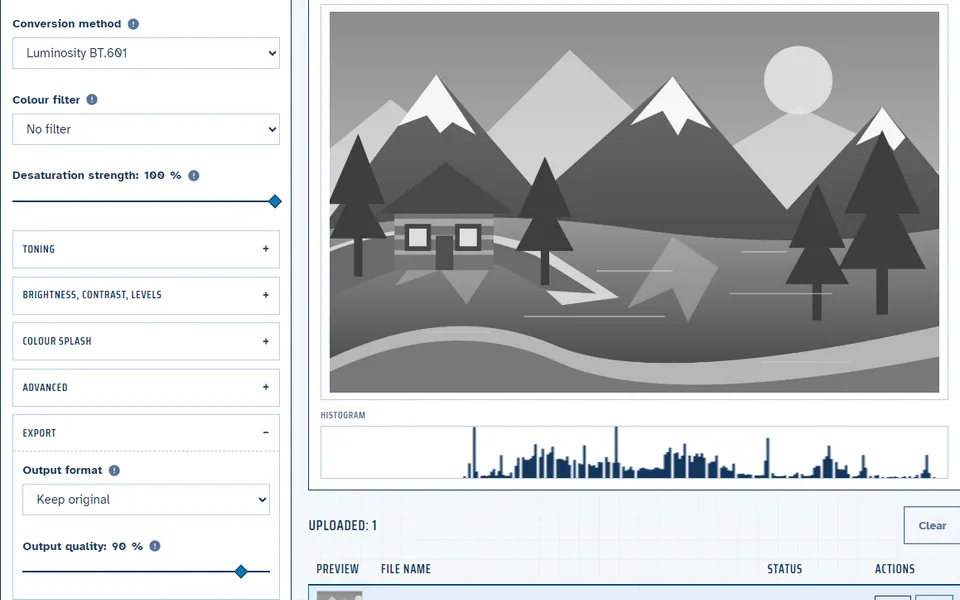Click the 'STATUS' column header

coord(785,569)
